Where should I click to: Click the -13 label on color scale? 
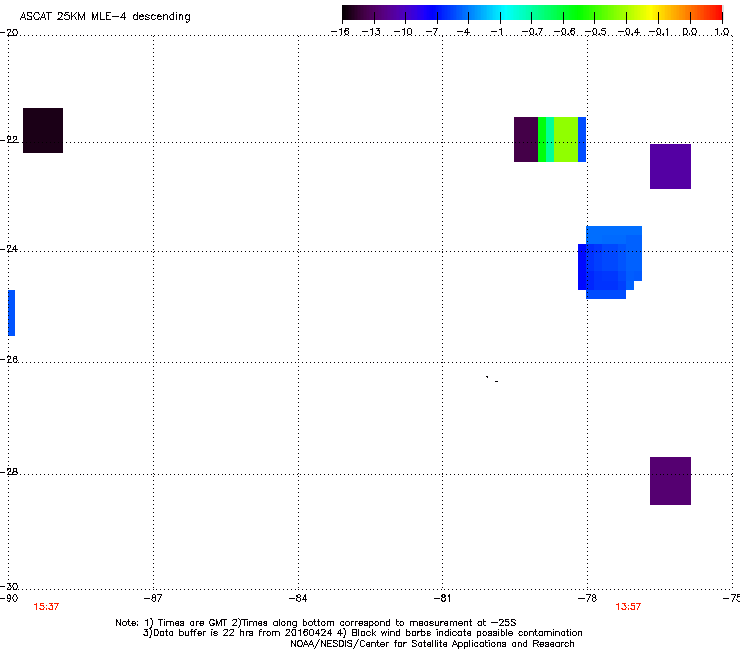tap(371, 32)
